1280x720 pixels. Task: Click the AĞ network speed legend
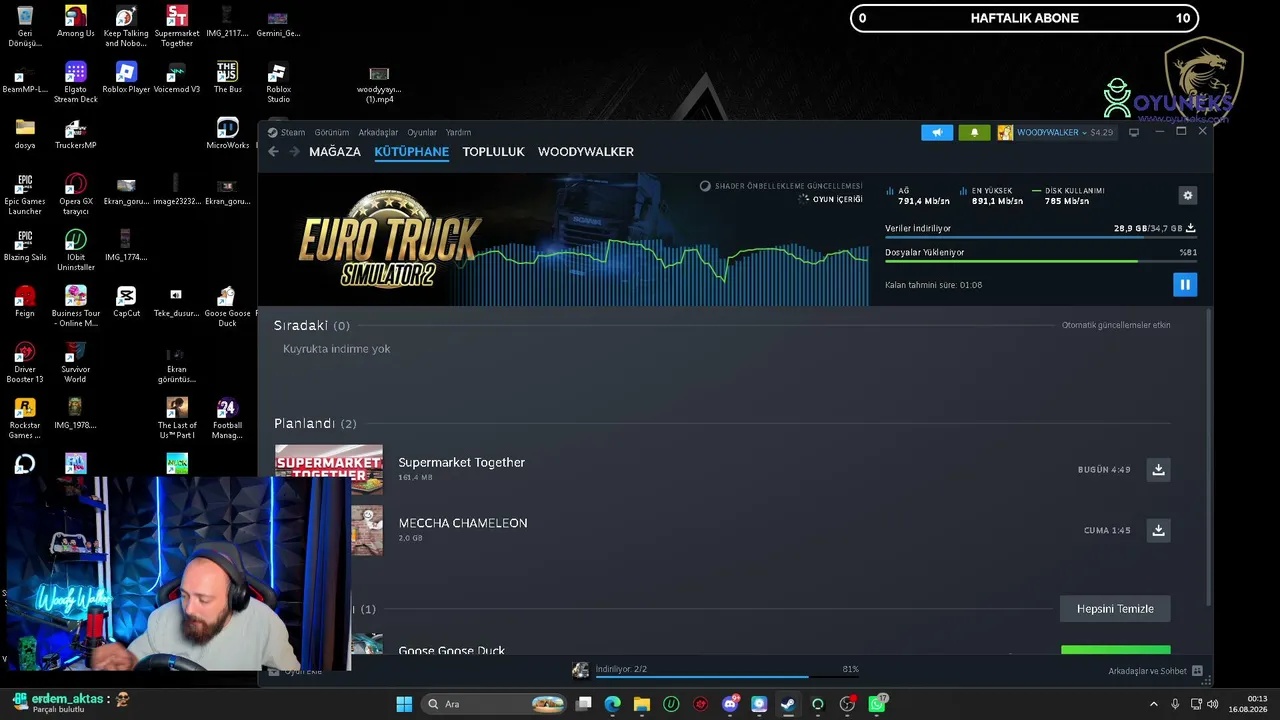tap(917, 196)
